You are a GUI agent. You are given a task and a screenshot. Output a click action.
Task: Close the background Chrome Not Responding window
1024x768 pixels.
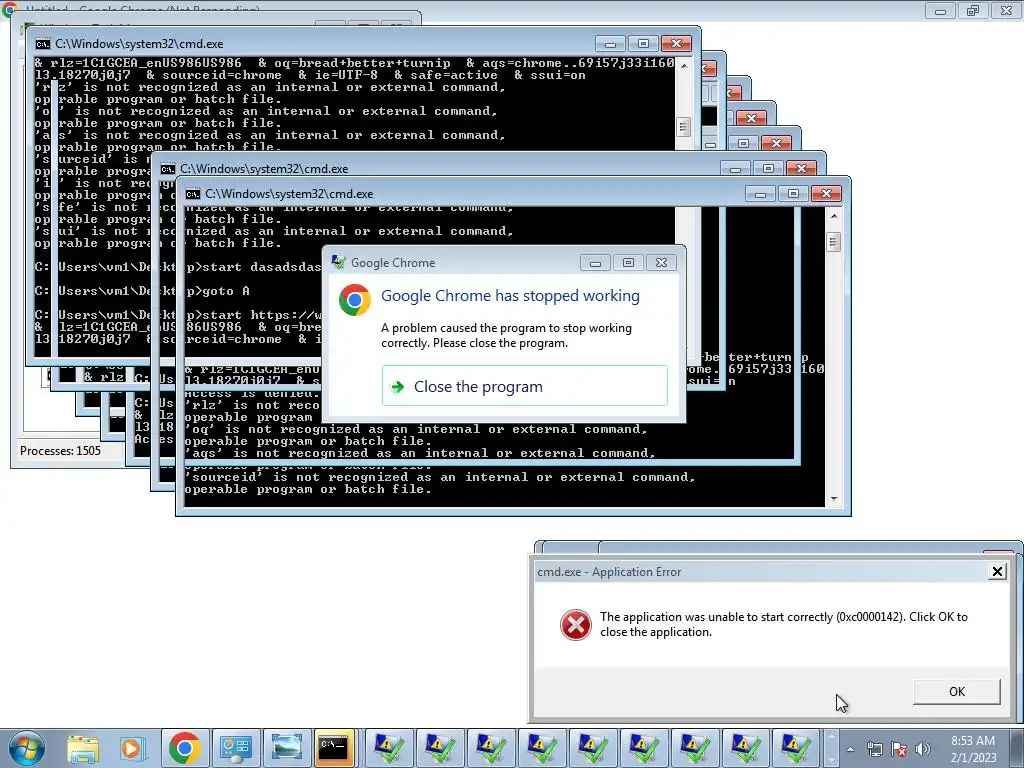[1006, 10]
